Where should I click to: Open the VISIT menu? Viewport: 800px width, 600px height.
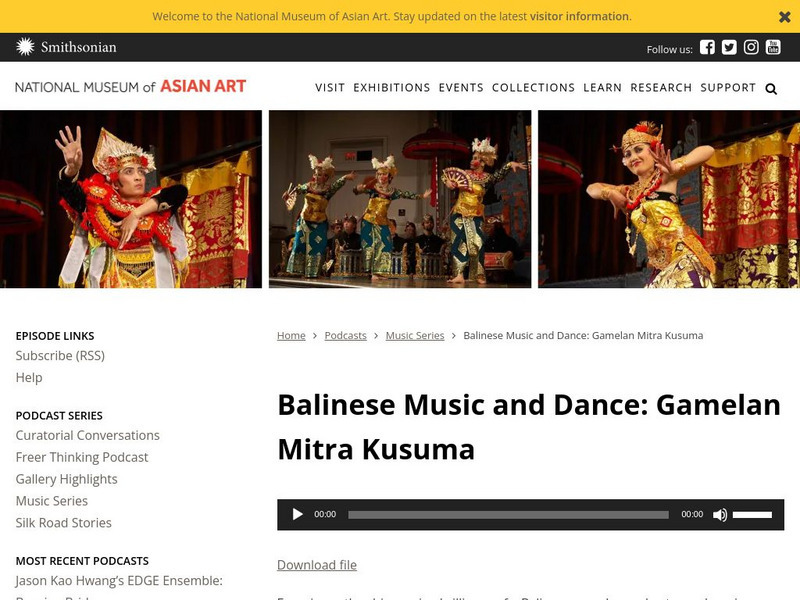coord(327,88)
